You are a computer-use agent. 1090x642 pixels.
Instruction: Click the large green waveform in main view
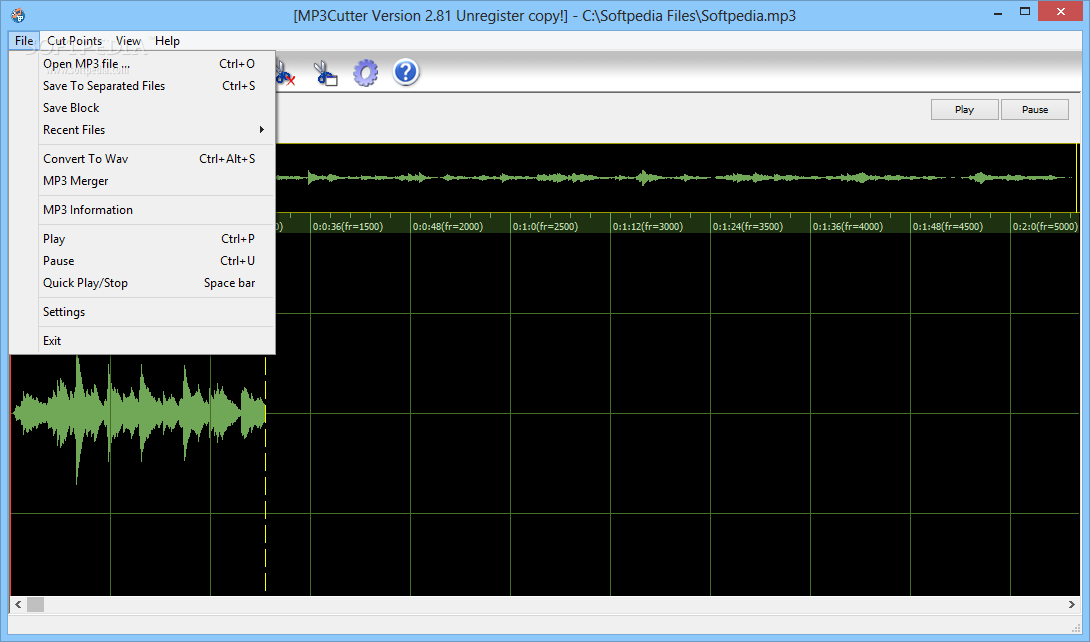(139, 413)
